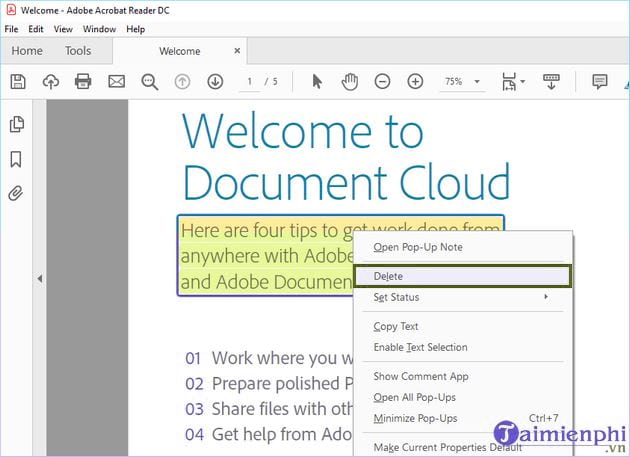Open Attachments paperclip panel
Screen dimensions: 630x457
pos(16,193)
